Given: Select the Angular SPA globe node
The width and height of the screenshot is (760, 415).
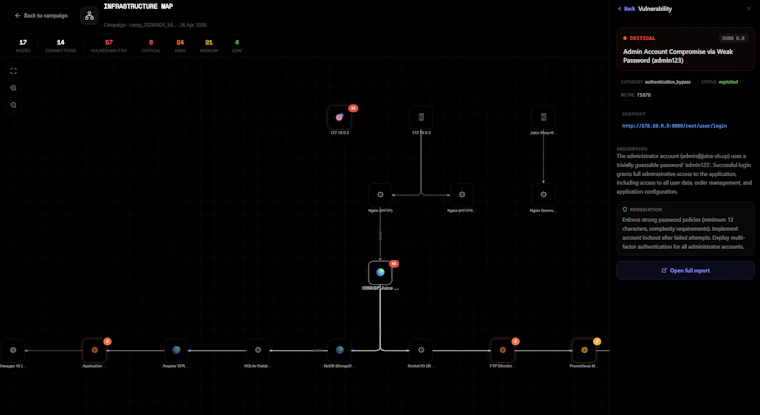Looking at the screenshot, I should click(176, 350).
